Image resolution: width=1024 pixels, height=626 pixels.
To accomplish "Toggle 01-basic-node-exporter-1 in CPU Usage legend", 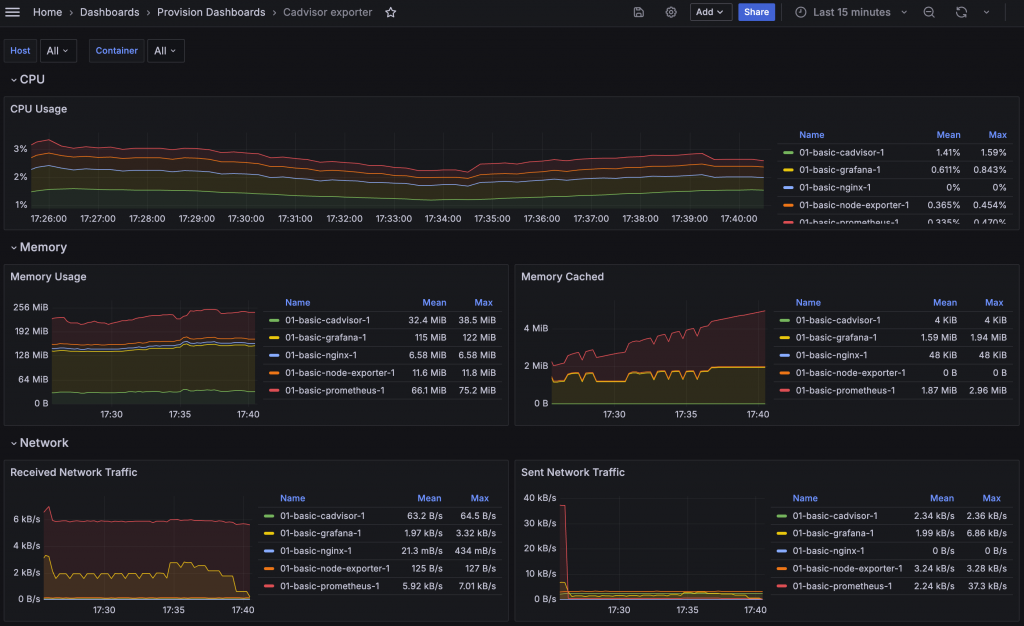I will point(854,205).
